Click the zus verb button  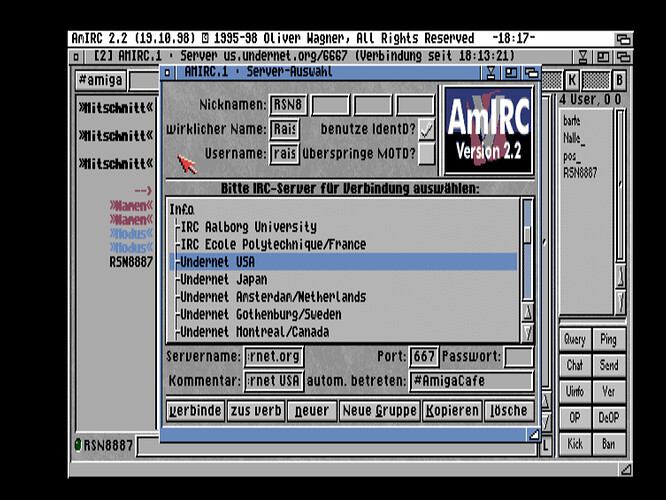[256, 410]
